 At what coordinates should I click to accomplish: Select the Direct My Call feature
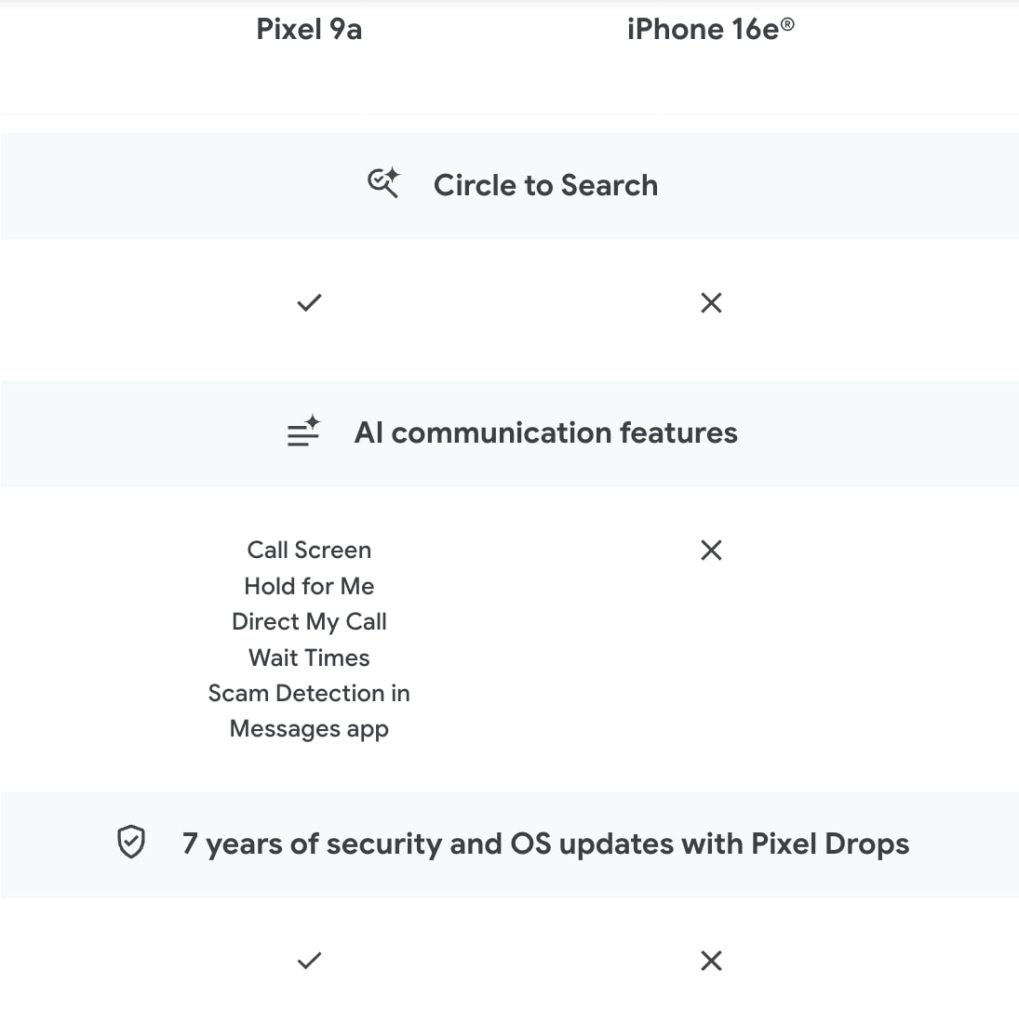pyautogui.click(x=309, y=621)
